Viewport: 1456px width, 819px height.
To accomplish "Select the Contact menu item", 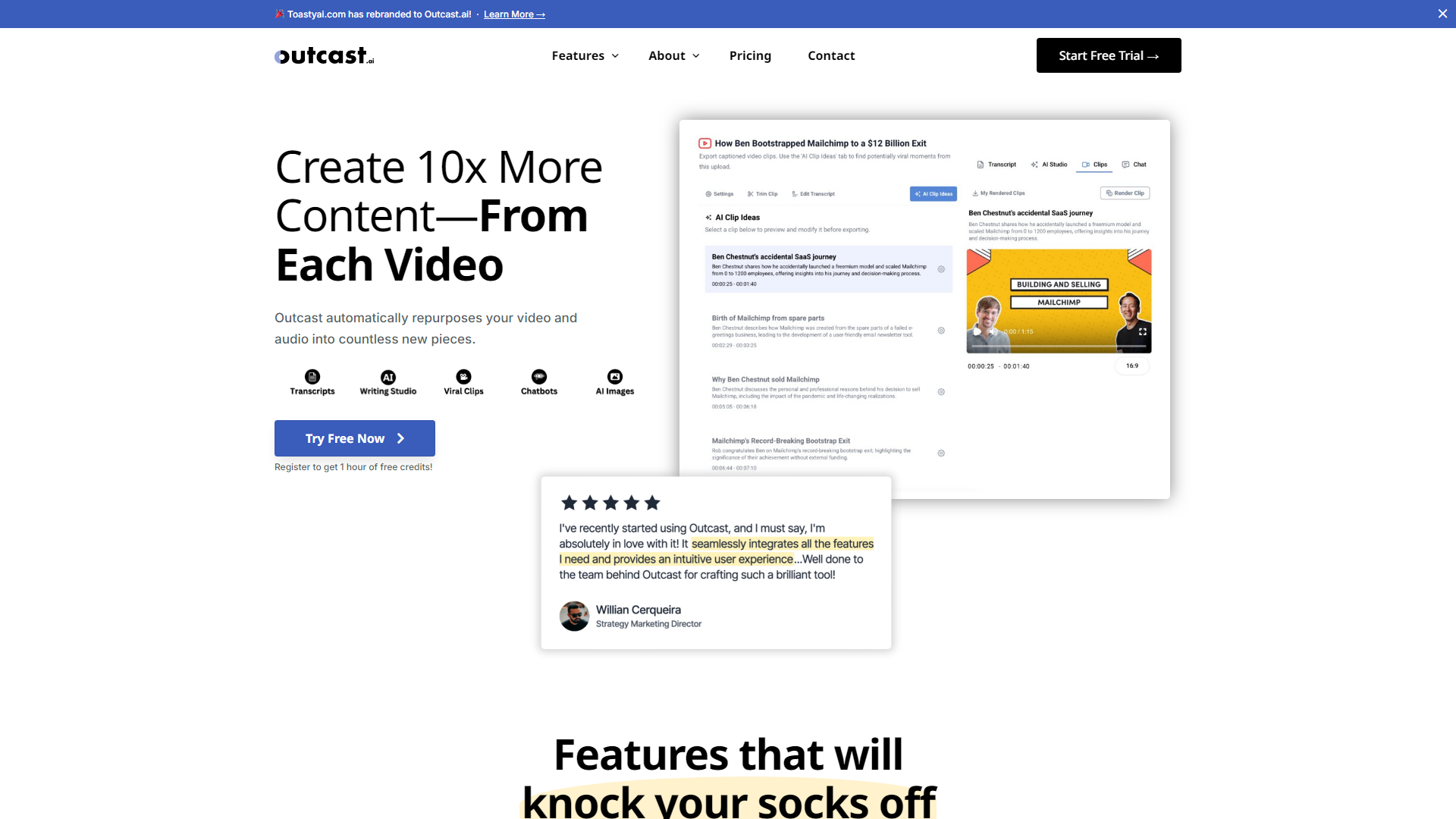I will tap(831, 55).
